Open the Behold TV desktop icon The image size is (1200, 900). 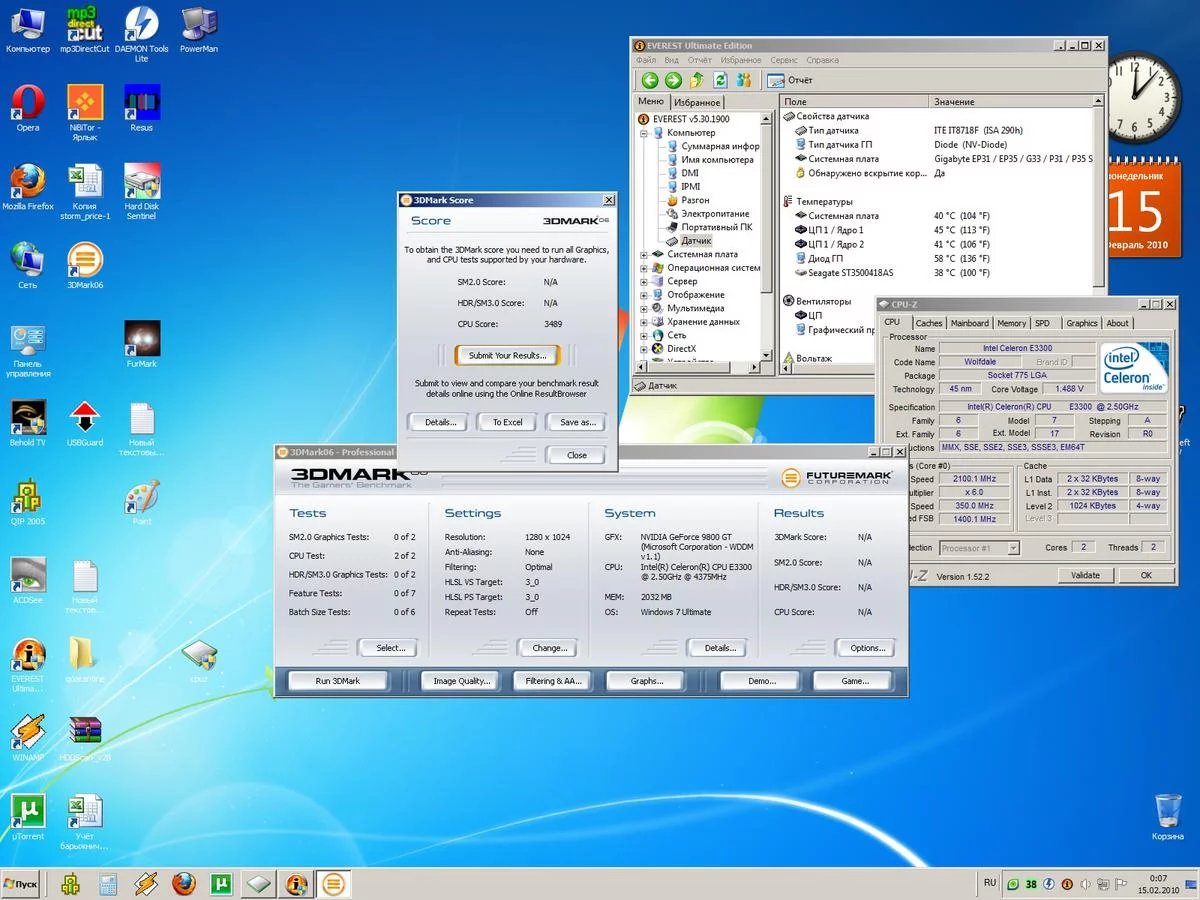point(28,424)
